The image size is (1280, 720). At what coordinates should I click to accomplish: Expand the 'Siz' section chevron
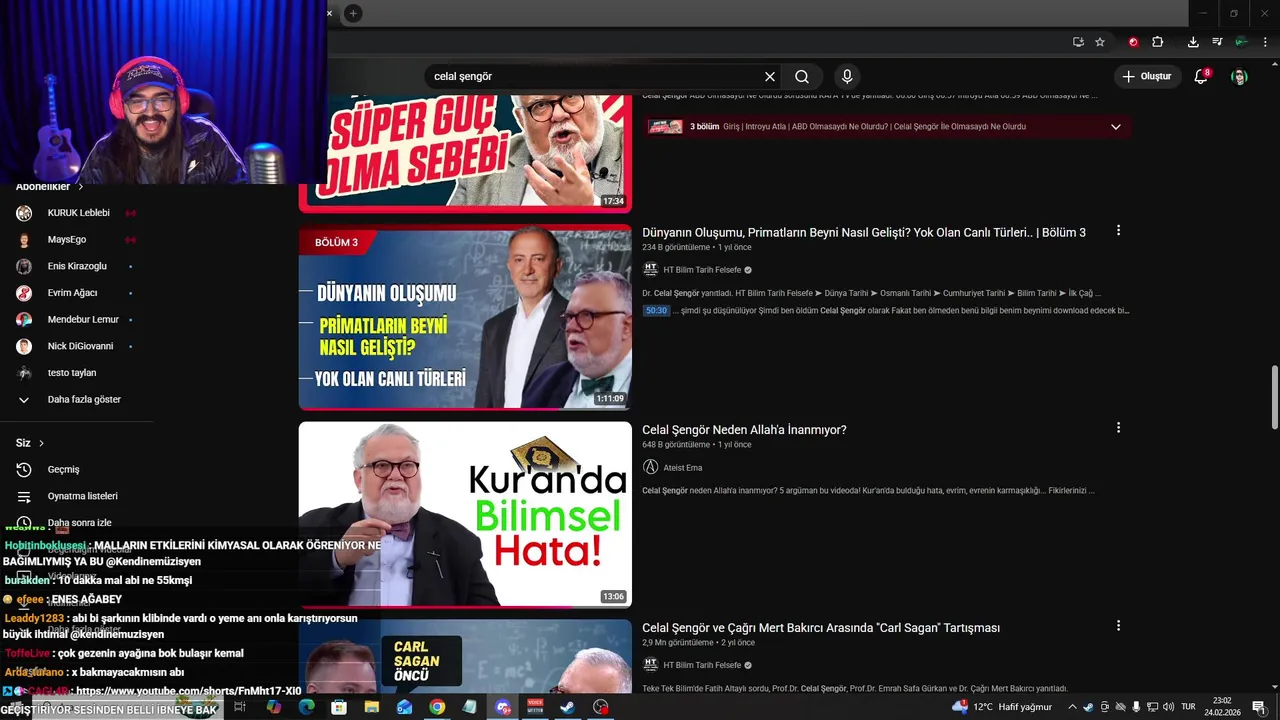41,443
